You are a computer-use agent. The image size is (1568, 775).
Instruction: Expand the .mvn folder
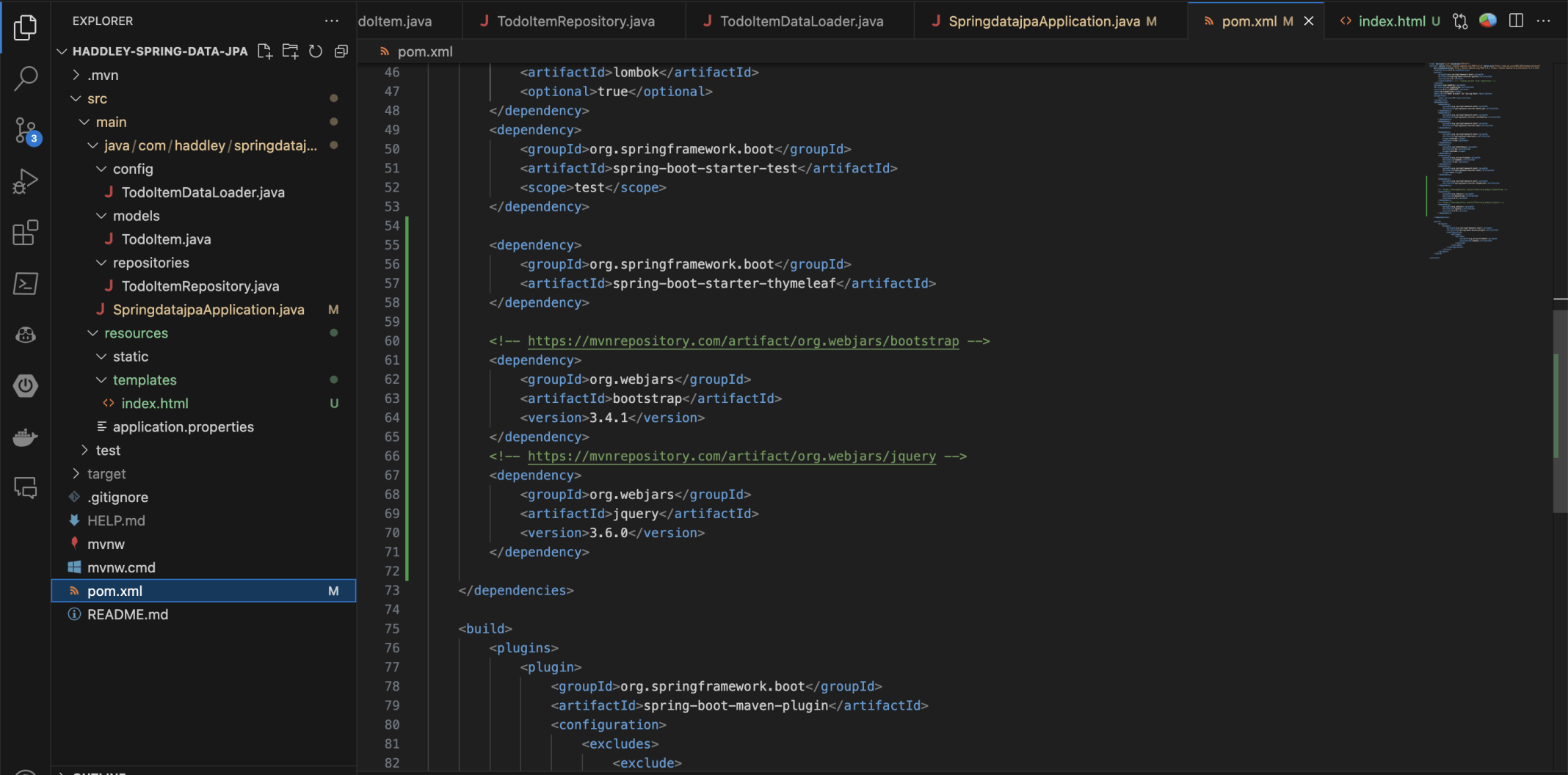pos(103,75)
